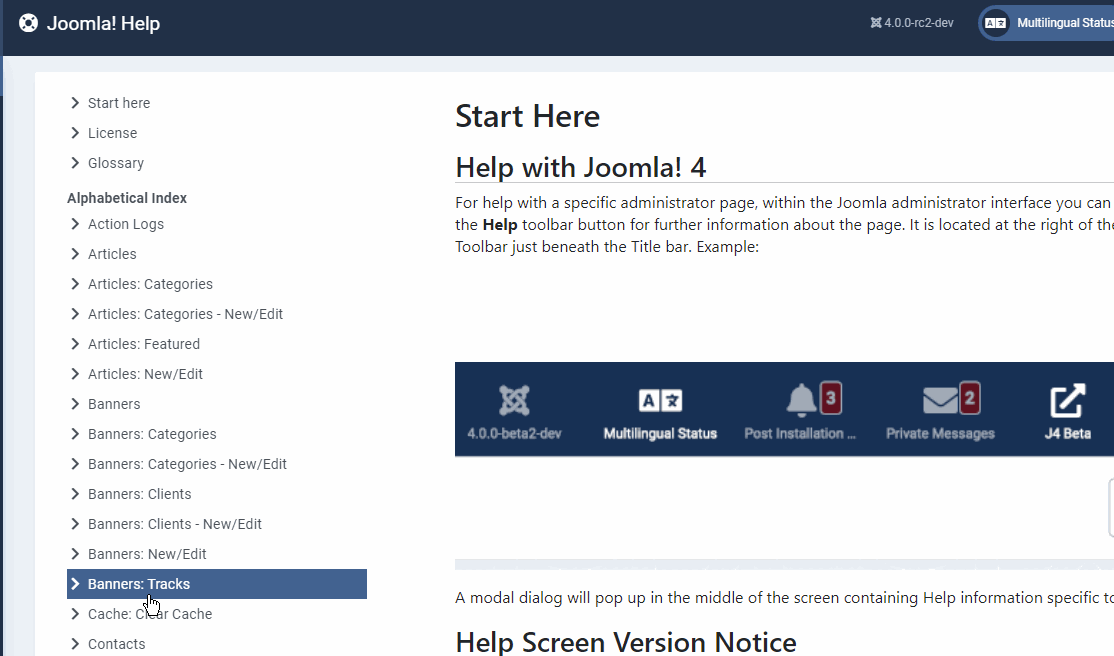Open the Glossary help topic
This screenshot has height=656, width=1114.
tap(116, 163)
